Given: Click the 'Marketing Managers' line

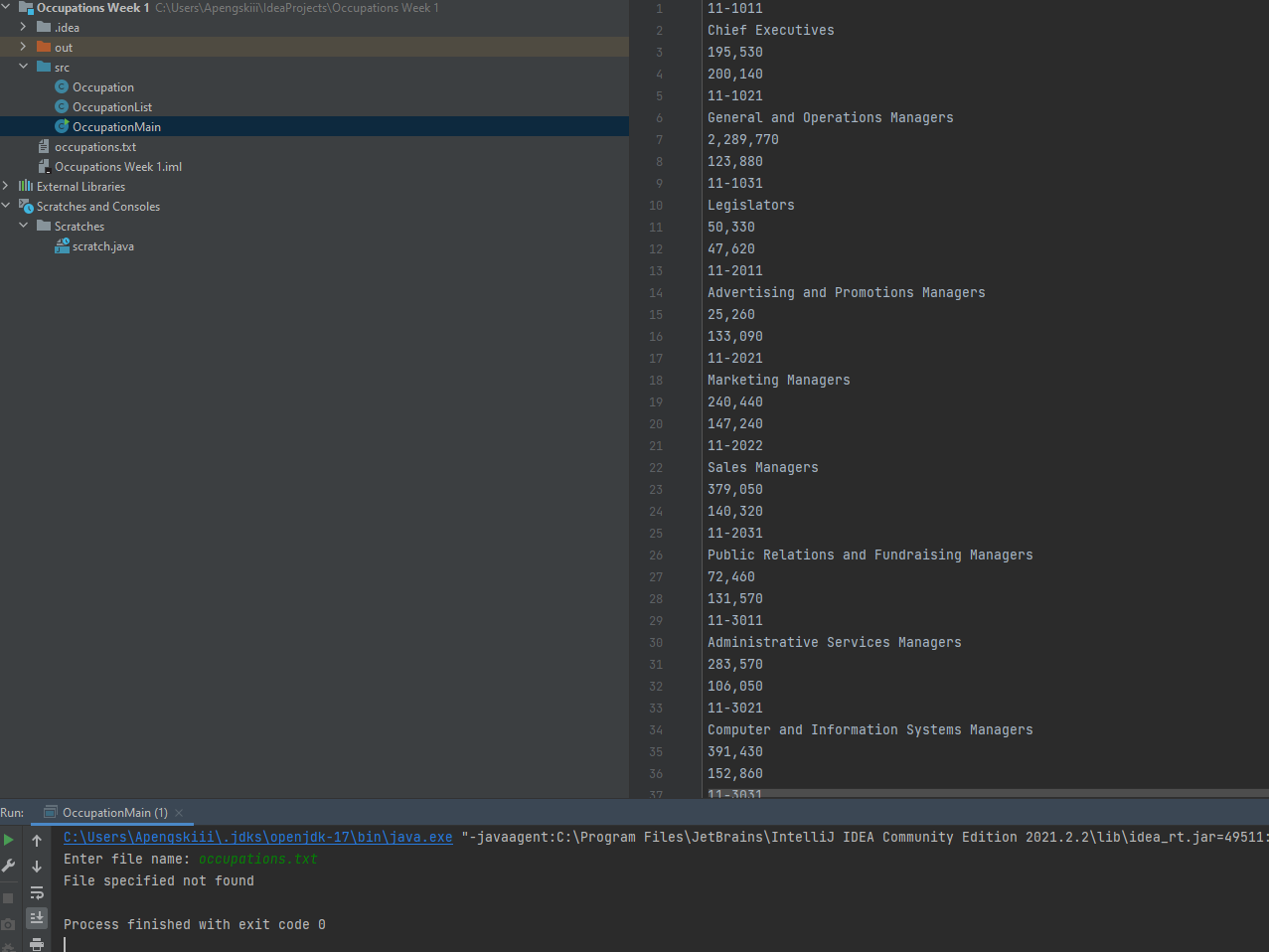Looking at the screenshot, I should (x=779, y=380).
